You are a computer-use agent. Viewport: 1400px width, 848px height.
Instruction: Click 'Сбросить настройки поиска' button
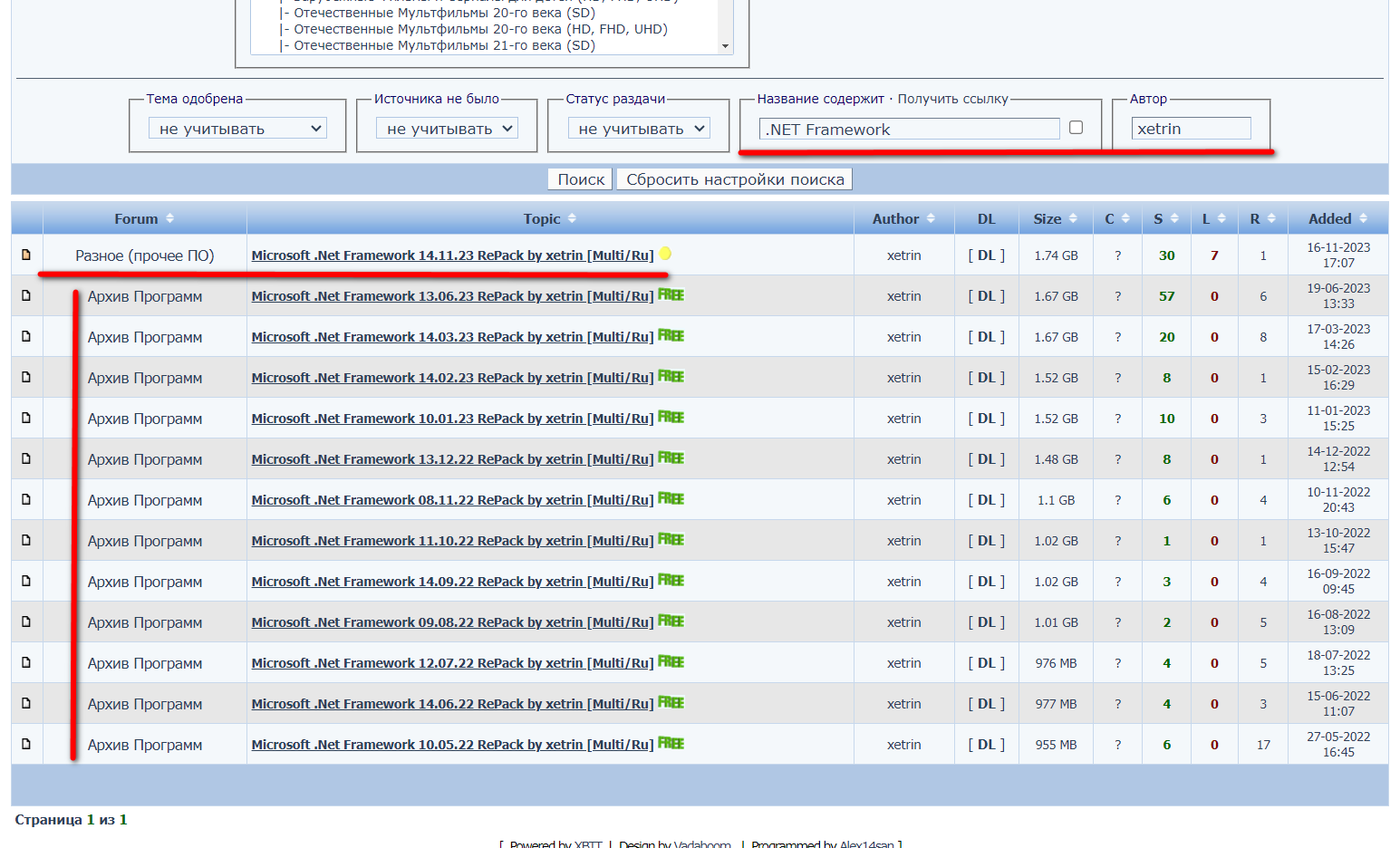735,179
